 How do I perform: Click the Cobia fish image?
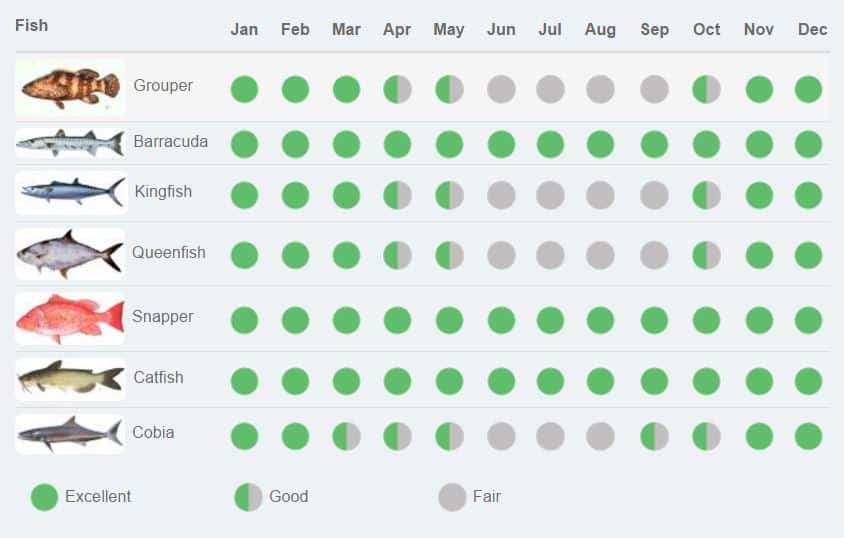[x=70, y=434]
